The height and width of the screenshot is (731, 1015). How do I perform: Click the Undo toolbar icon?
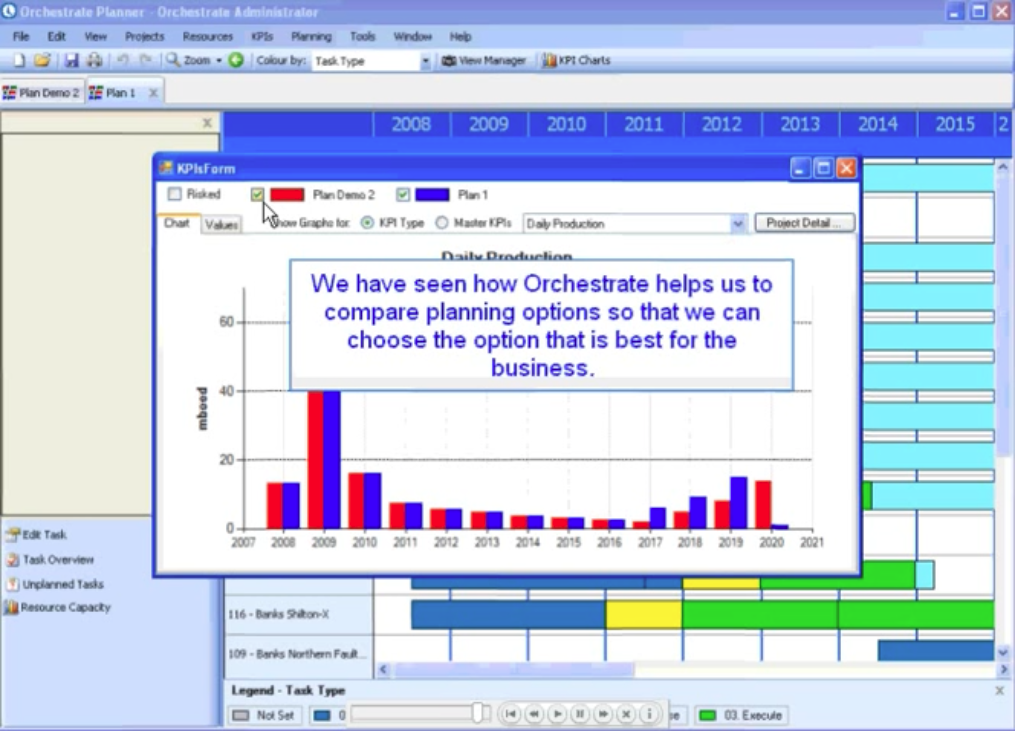[122, 60]
